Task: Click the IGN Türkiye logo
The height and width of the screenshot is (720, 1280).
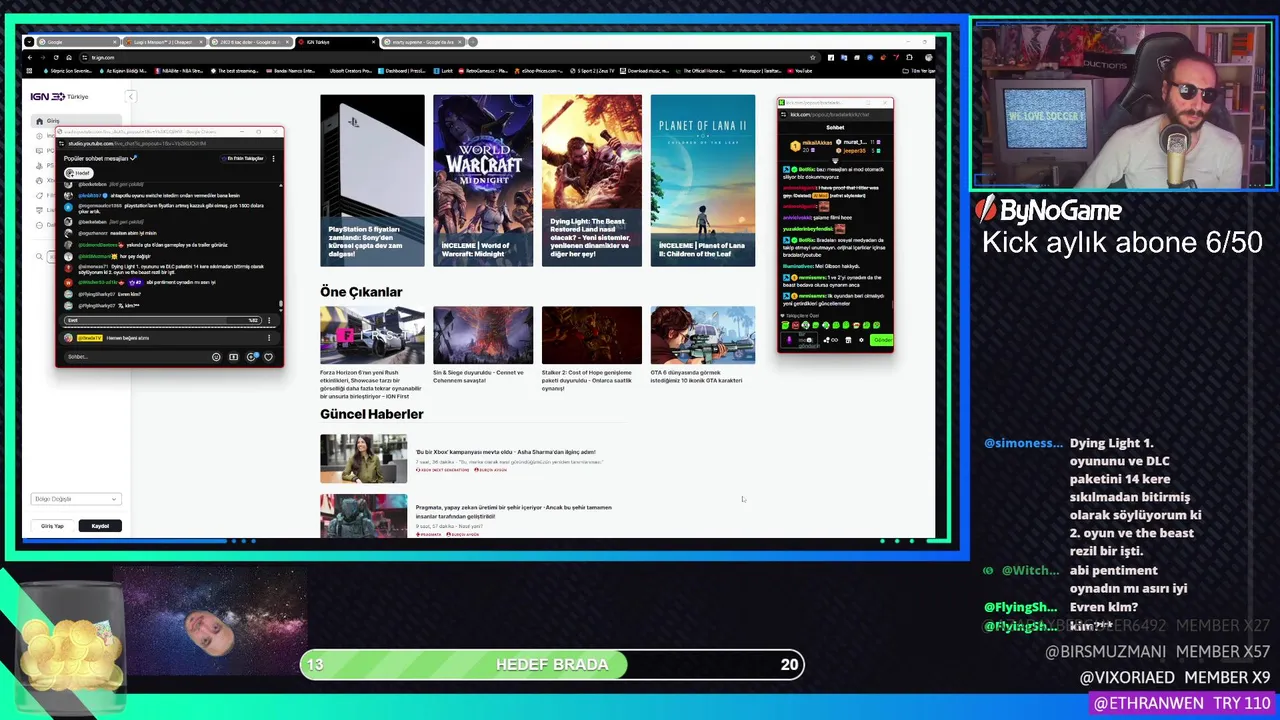Action: pos(60,96)
